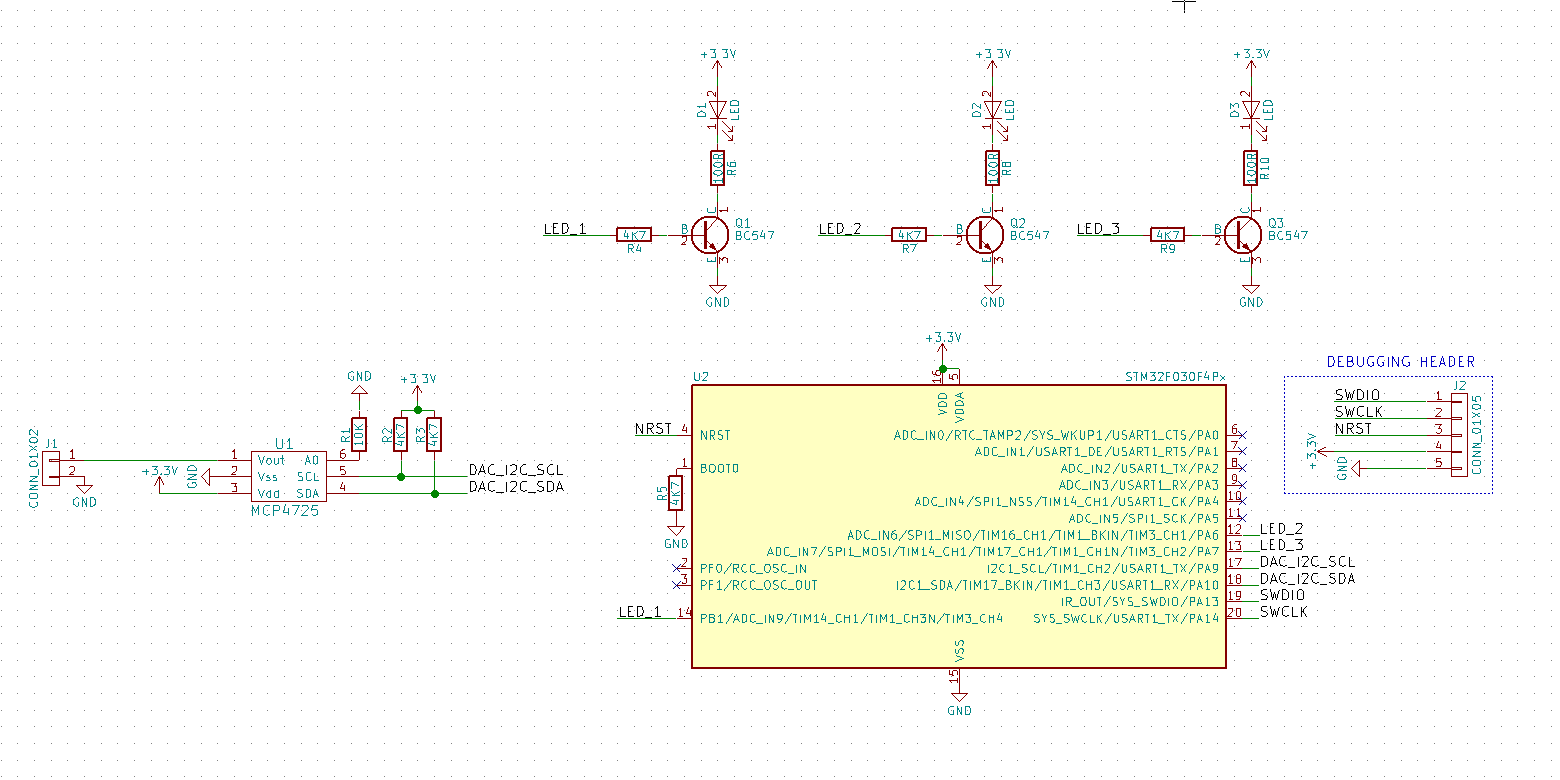Screen dimensions: 1560x780
Task: Click the D2 LED symbol
Action: 991,109
